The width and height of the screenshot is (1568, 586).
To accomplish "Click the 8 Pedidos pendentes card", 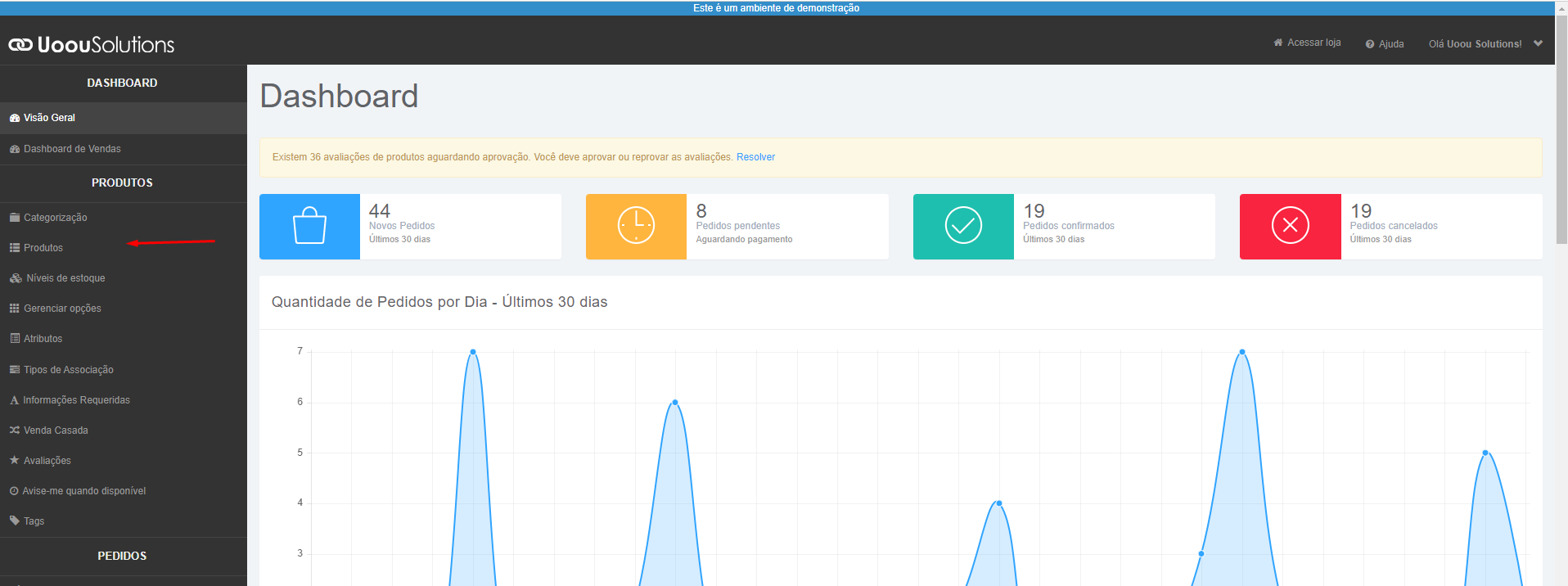I will pyautogui.click(x=737, y=227).
